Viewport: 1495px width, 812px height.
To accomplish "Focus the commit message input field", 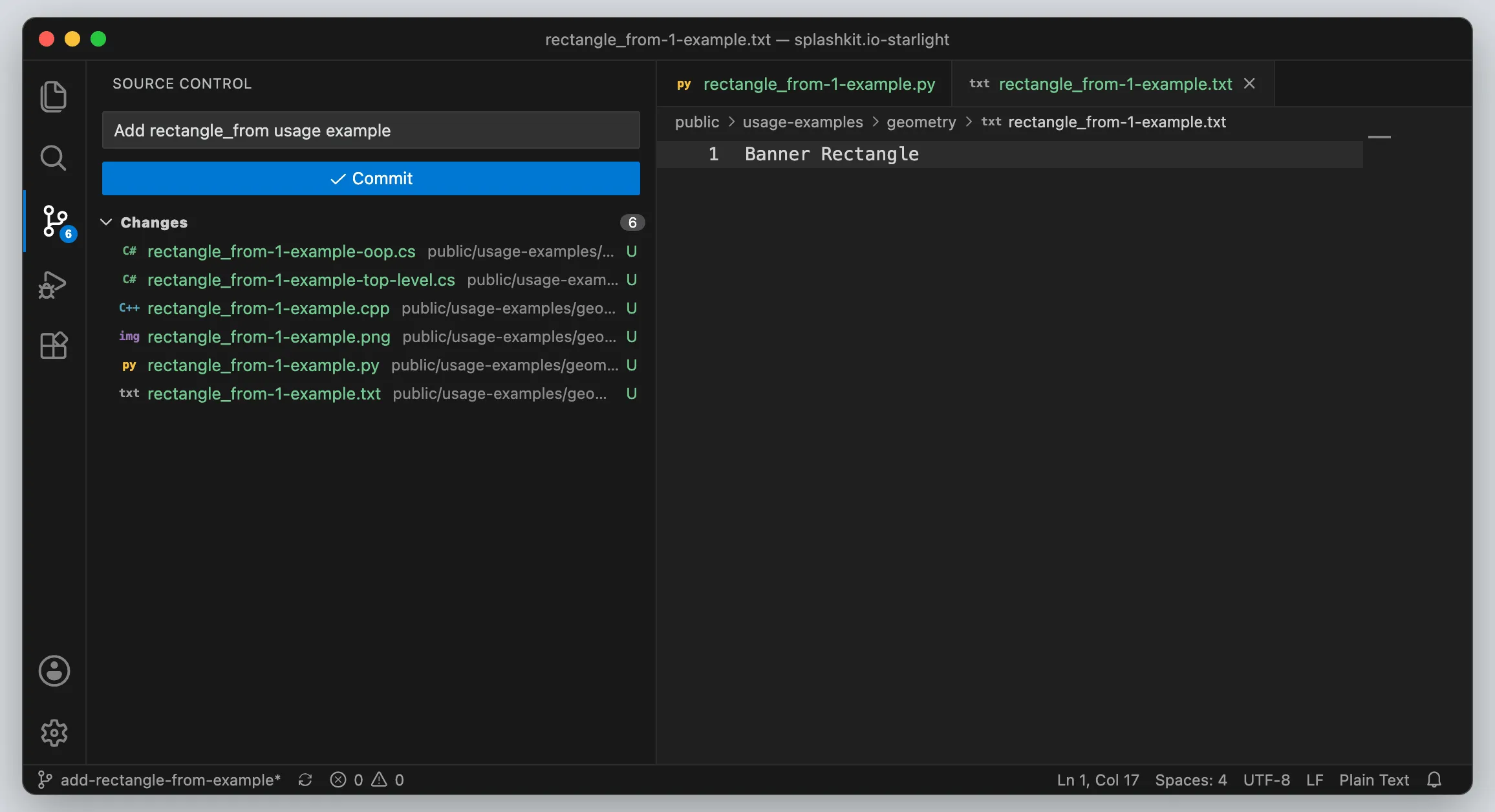I will tap(371, 131).
